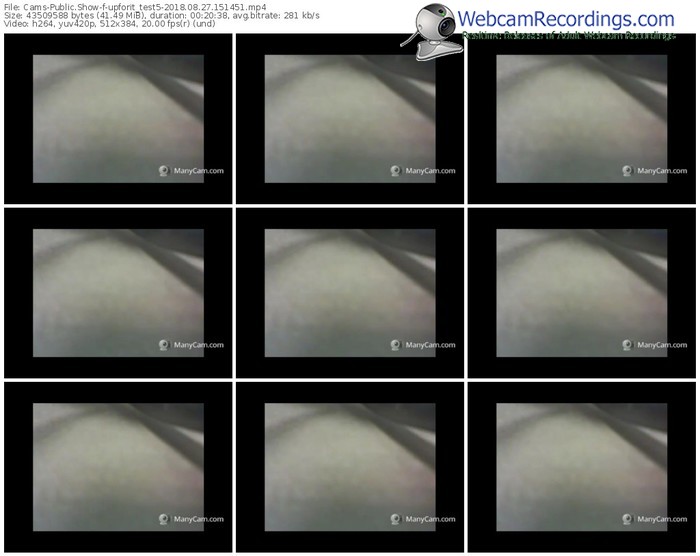This screenshot has height=556, width=700.
Task: Open the middle-left video thumbnail
Action: point(118,292)
